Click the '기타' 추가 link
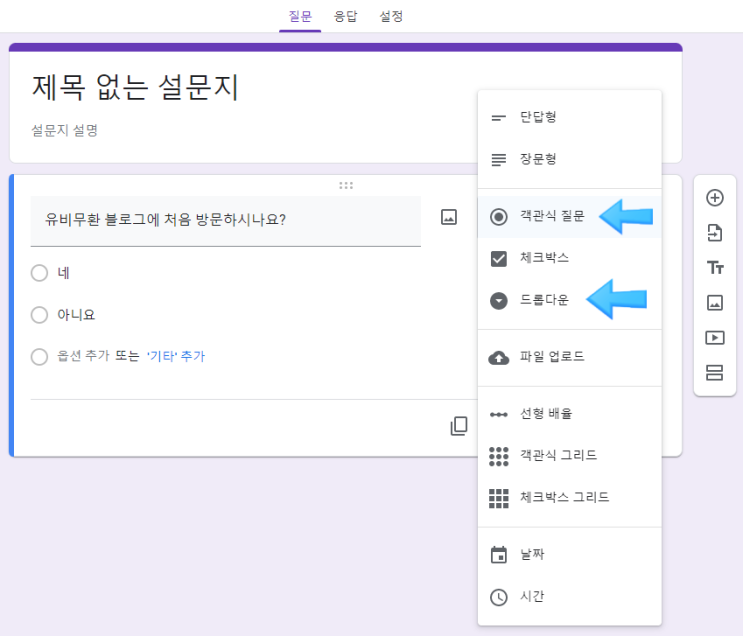Viewport: 743px width, 636px height. pos(175,356)
